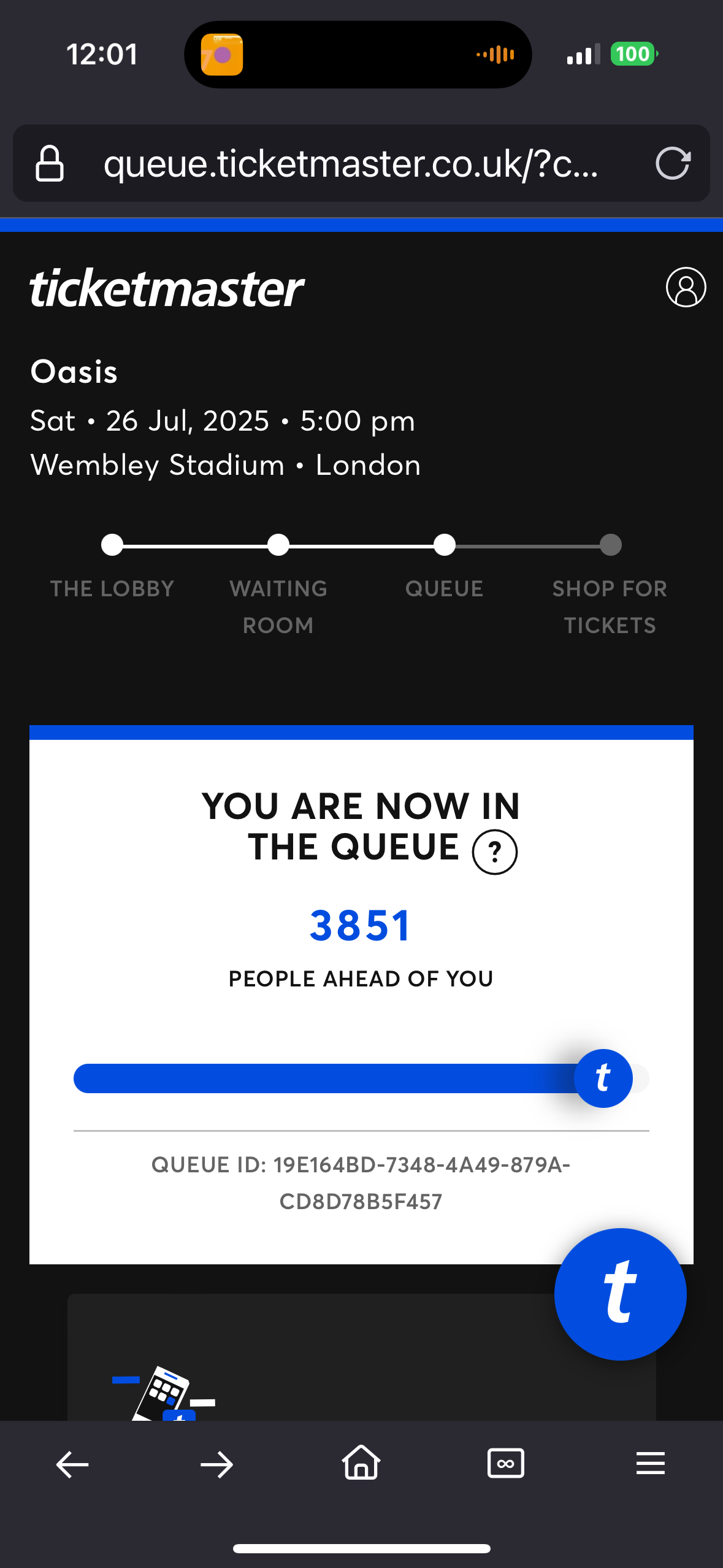Tap the Queue ID text
723x1568 pixels.
361,1183
